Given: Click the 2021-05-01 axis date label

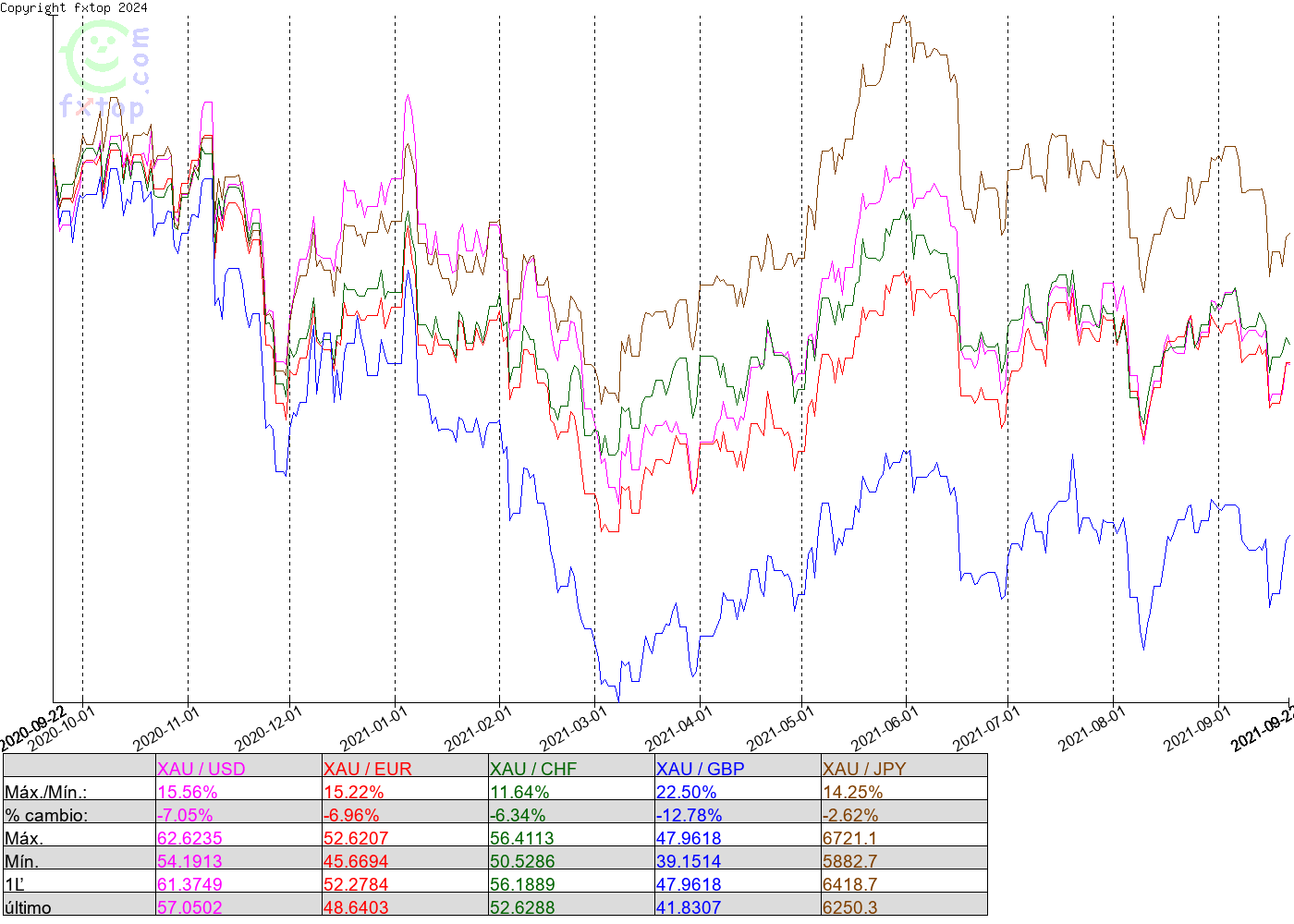Looking at the screenshot, I should pos(780,729).
